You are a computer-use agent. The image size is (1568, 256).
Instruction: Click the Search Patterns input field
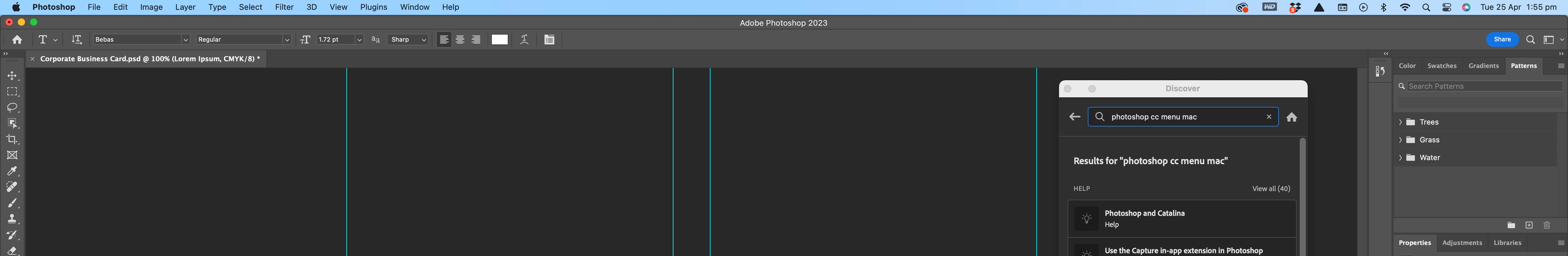1479,86
